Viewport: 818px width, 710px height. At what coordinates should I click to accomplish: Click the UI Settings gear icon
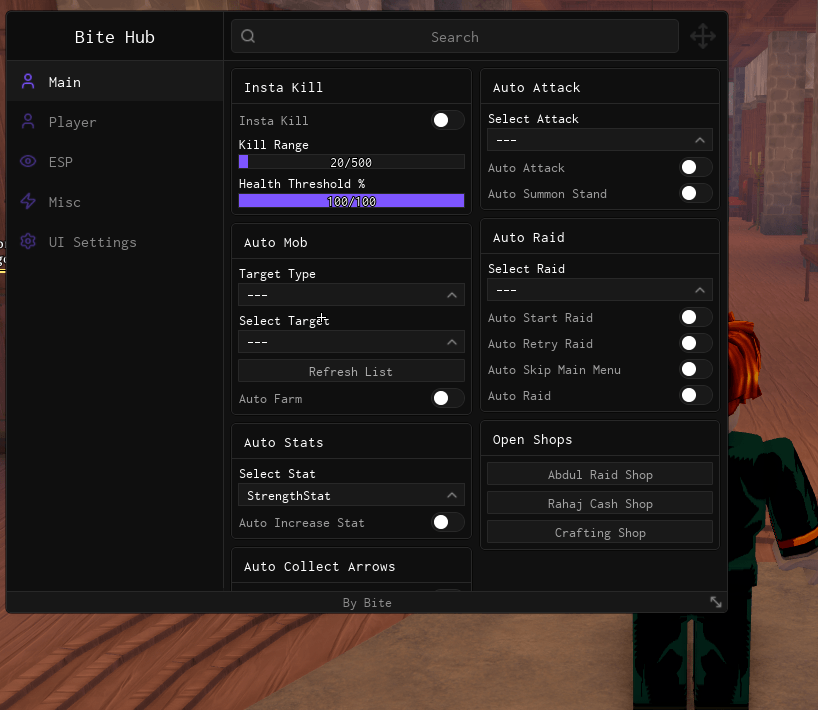pyautogui.click(x=28, y=241)
